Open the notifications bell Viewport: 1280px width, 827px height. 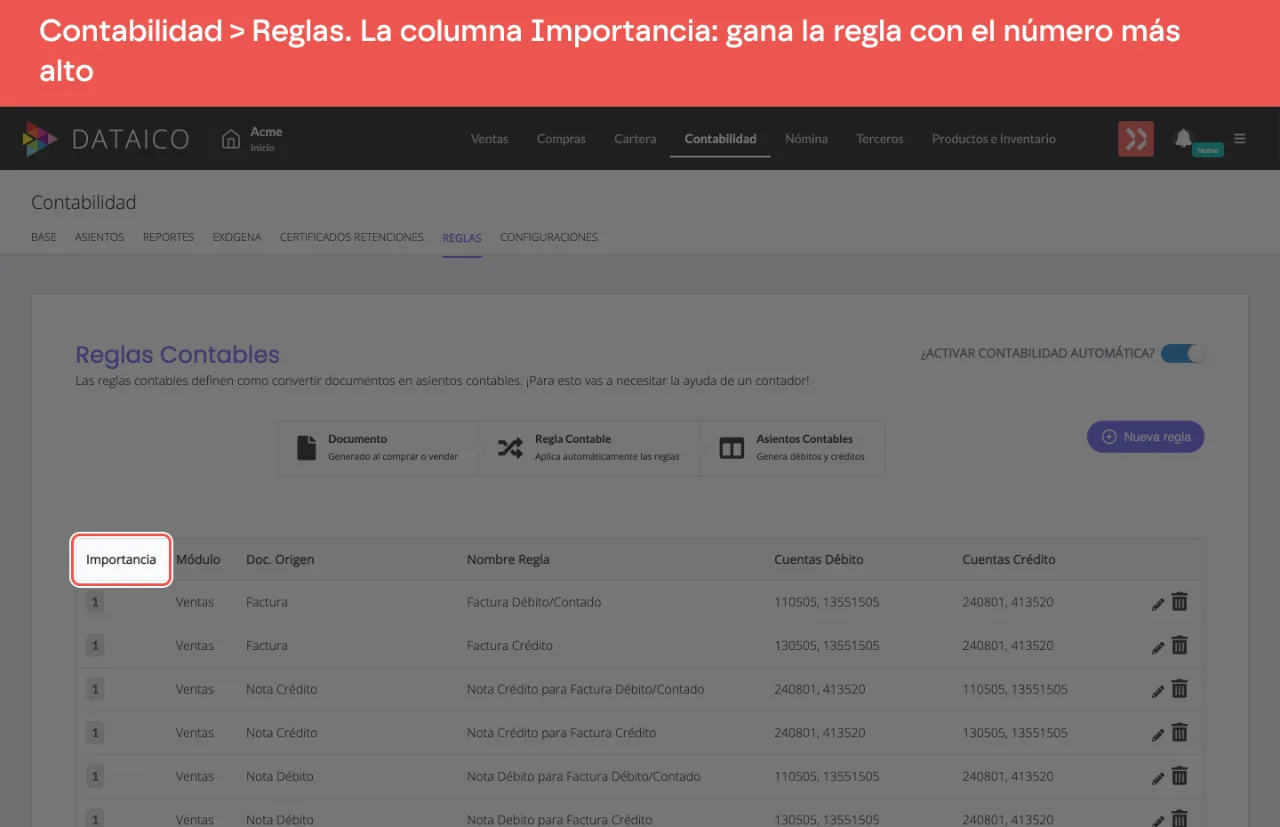(1183, 138)
